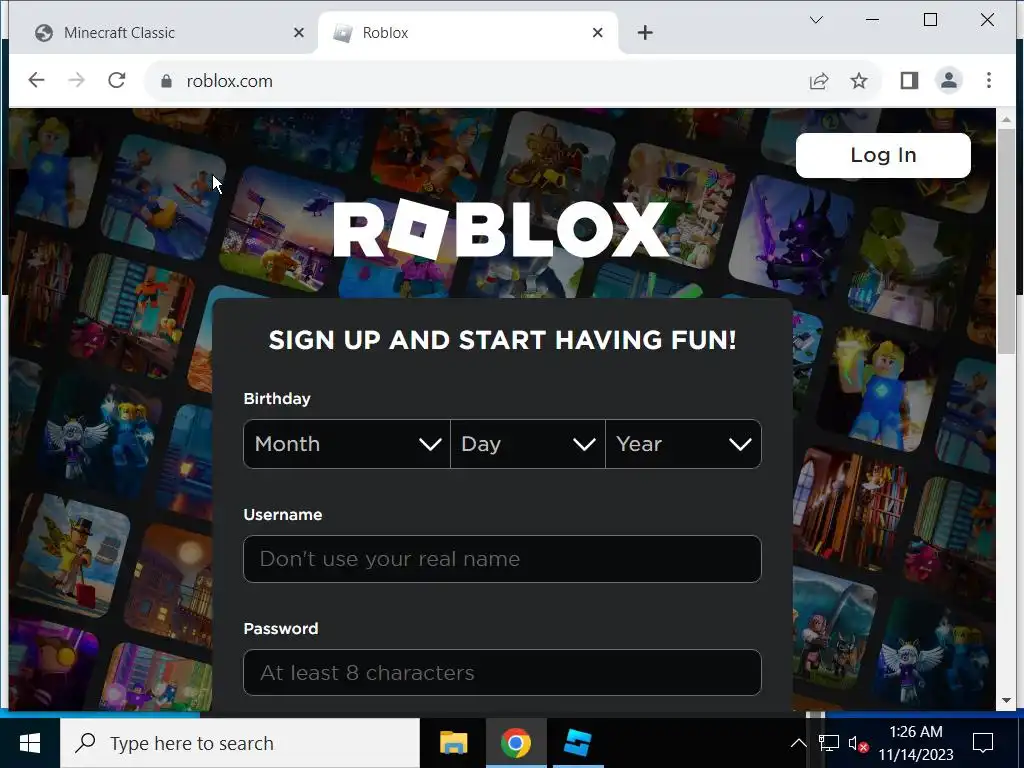Close the Roblox tab

[597, 33]
